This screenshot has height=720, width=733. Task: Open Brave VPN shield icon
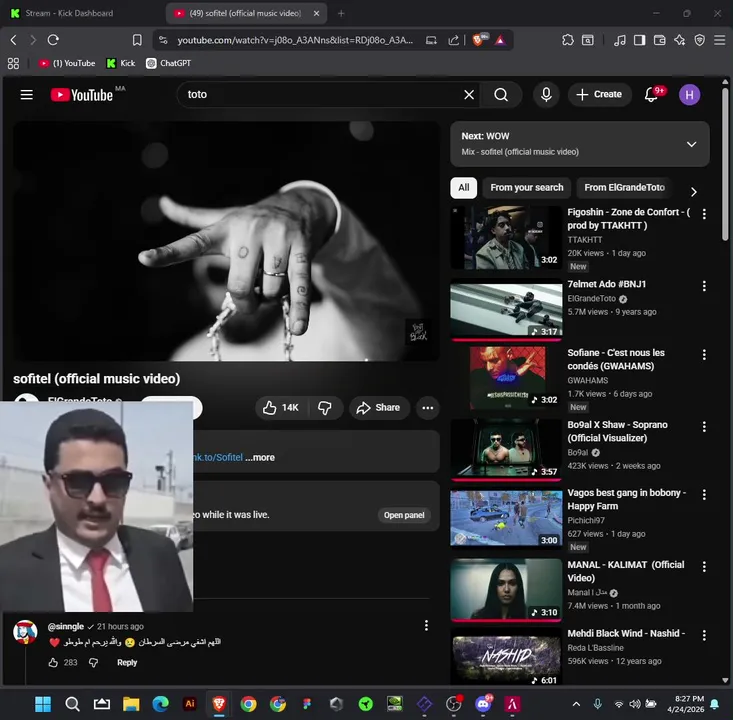699,40
